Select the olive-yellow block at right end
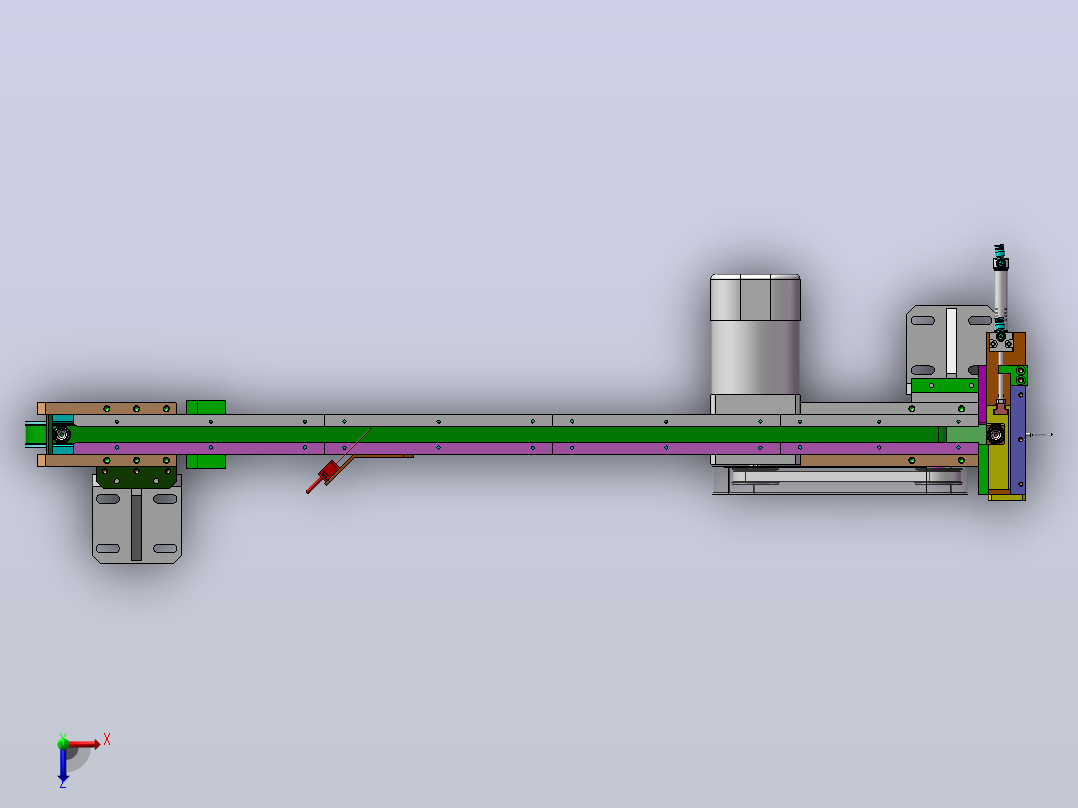 999,462
